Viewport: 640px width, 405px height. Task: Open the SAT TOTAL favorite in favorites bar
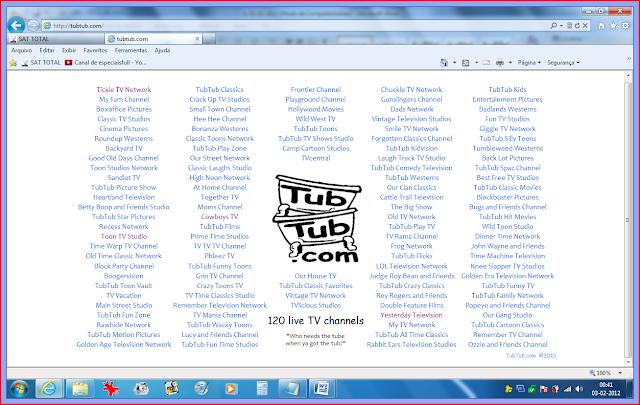(41, 63)
